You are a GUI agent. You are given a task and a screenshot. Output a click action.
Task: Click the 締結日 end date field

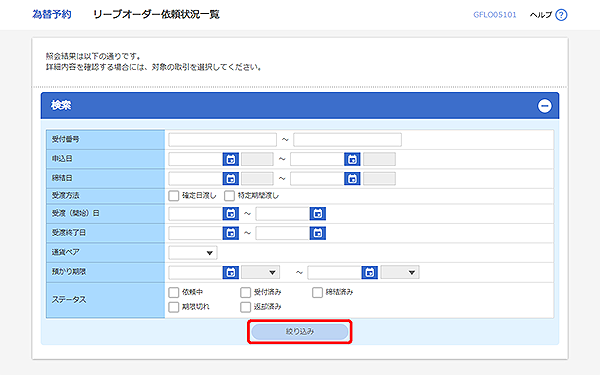point(317,179)
